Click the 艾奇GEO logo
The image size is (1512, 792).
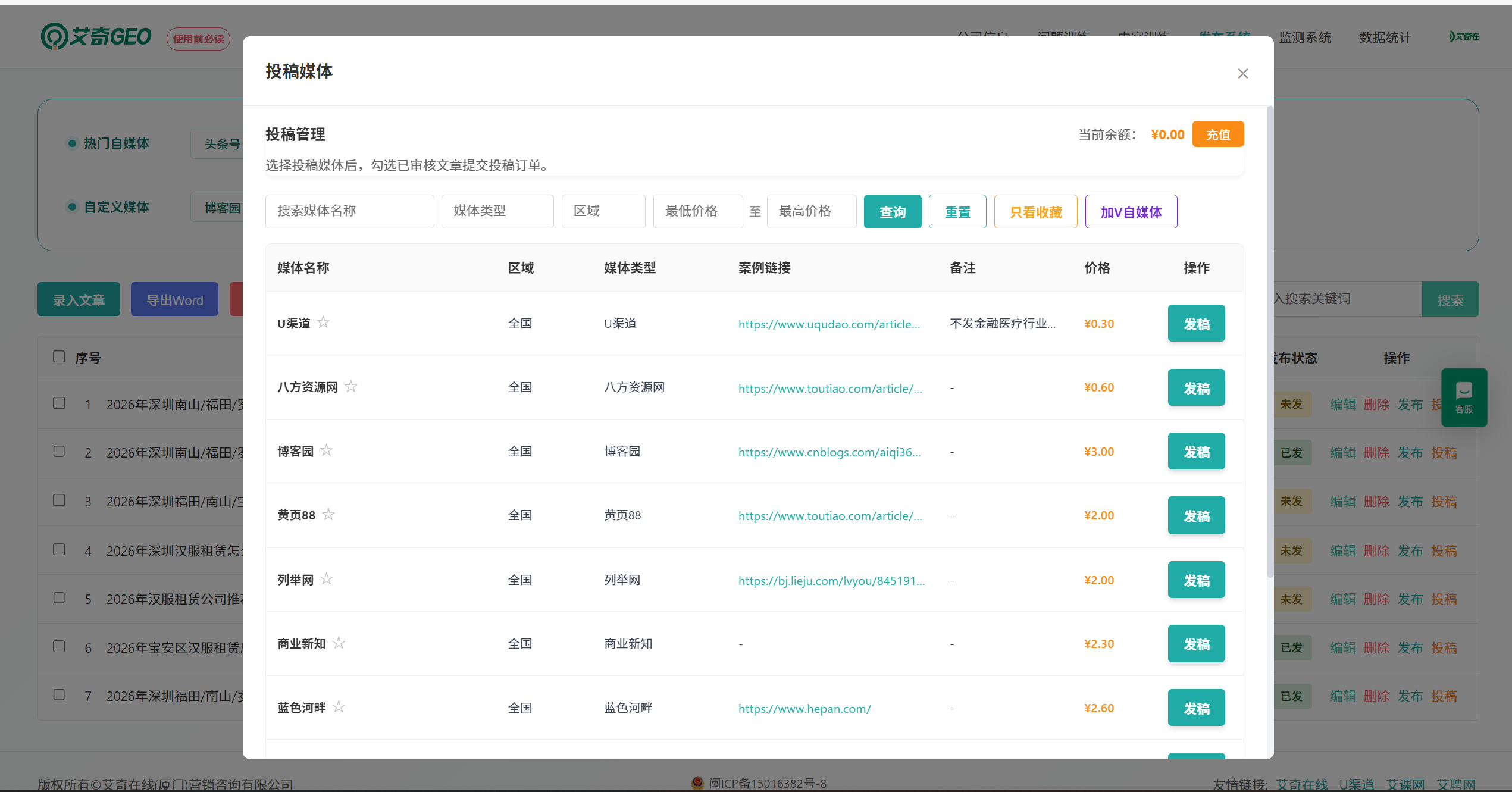tap(96, 37)
